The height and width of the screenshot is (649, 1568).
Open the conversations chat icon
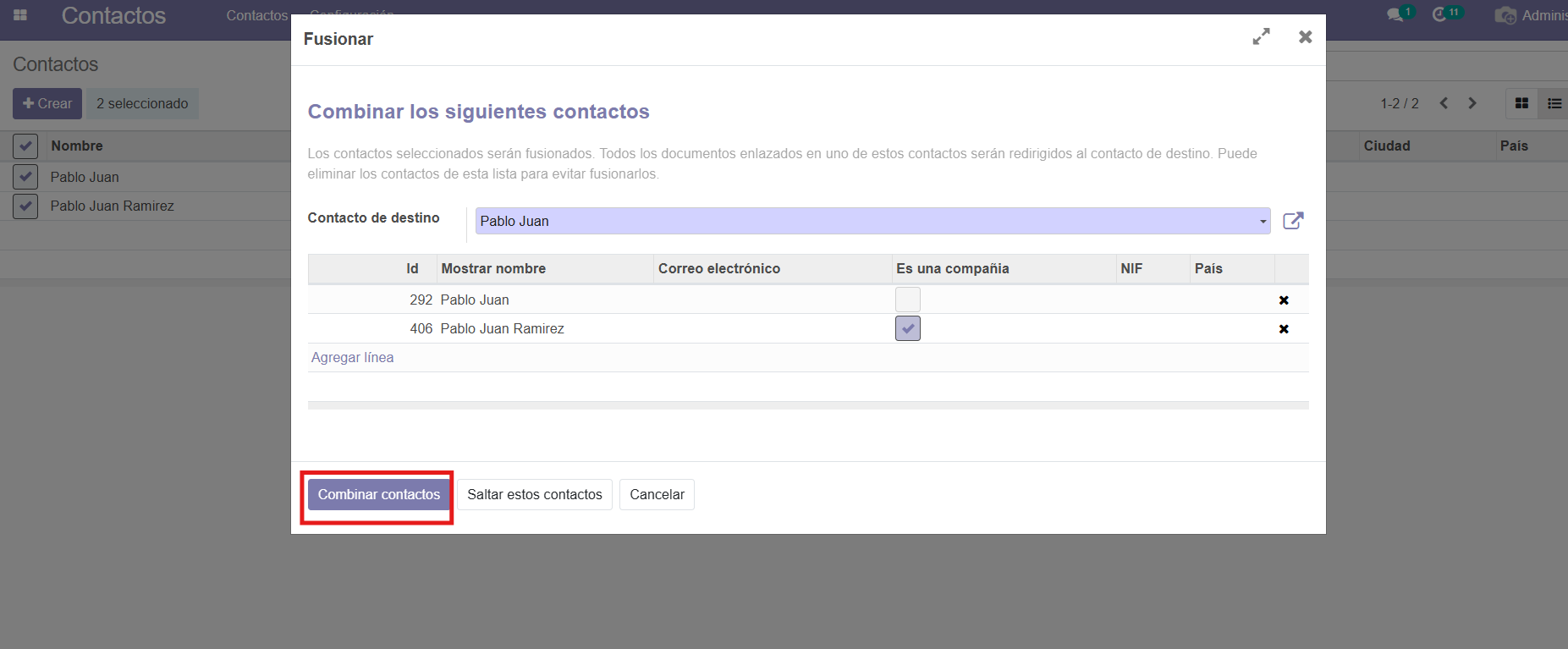[x=1395, y=15]
